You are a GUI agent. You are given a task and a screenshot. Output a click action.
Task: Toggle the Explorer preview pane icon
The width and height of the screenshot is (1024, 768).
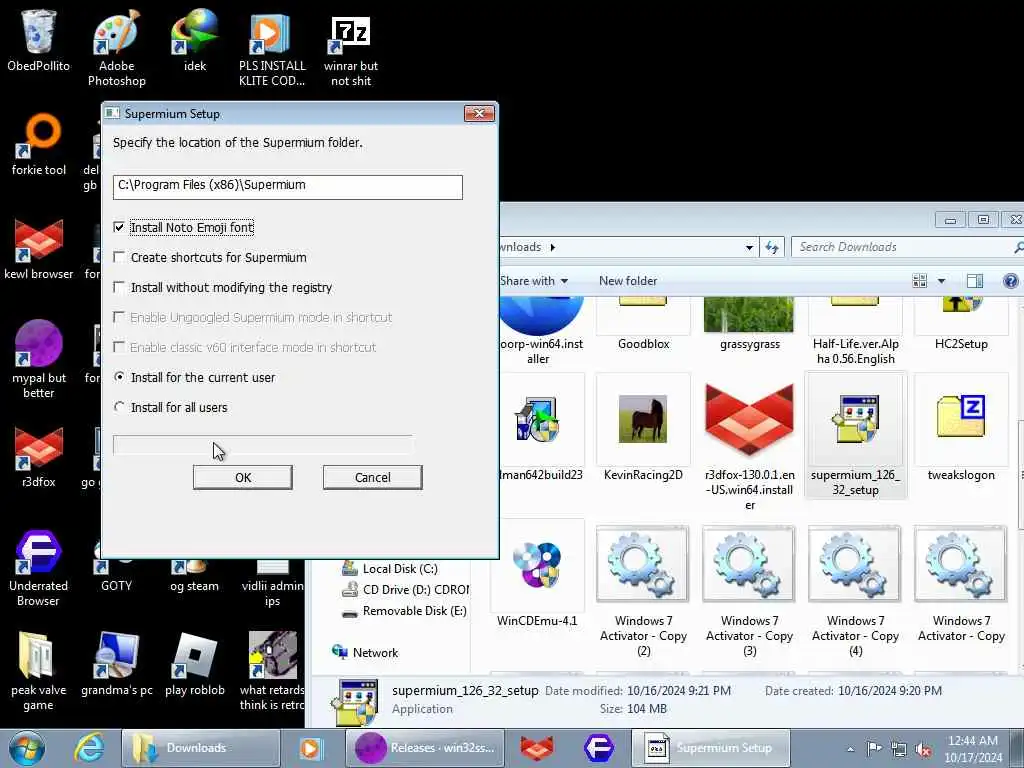pyautogui.click(x=974, y=281)
